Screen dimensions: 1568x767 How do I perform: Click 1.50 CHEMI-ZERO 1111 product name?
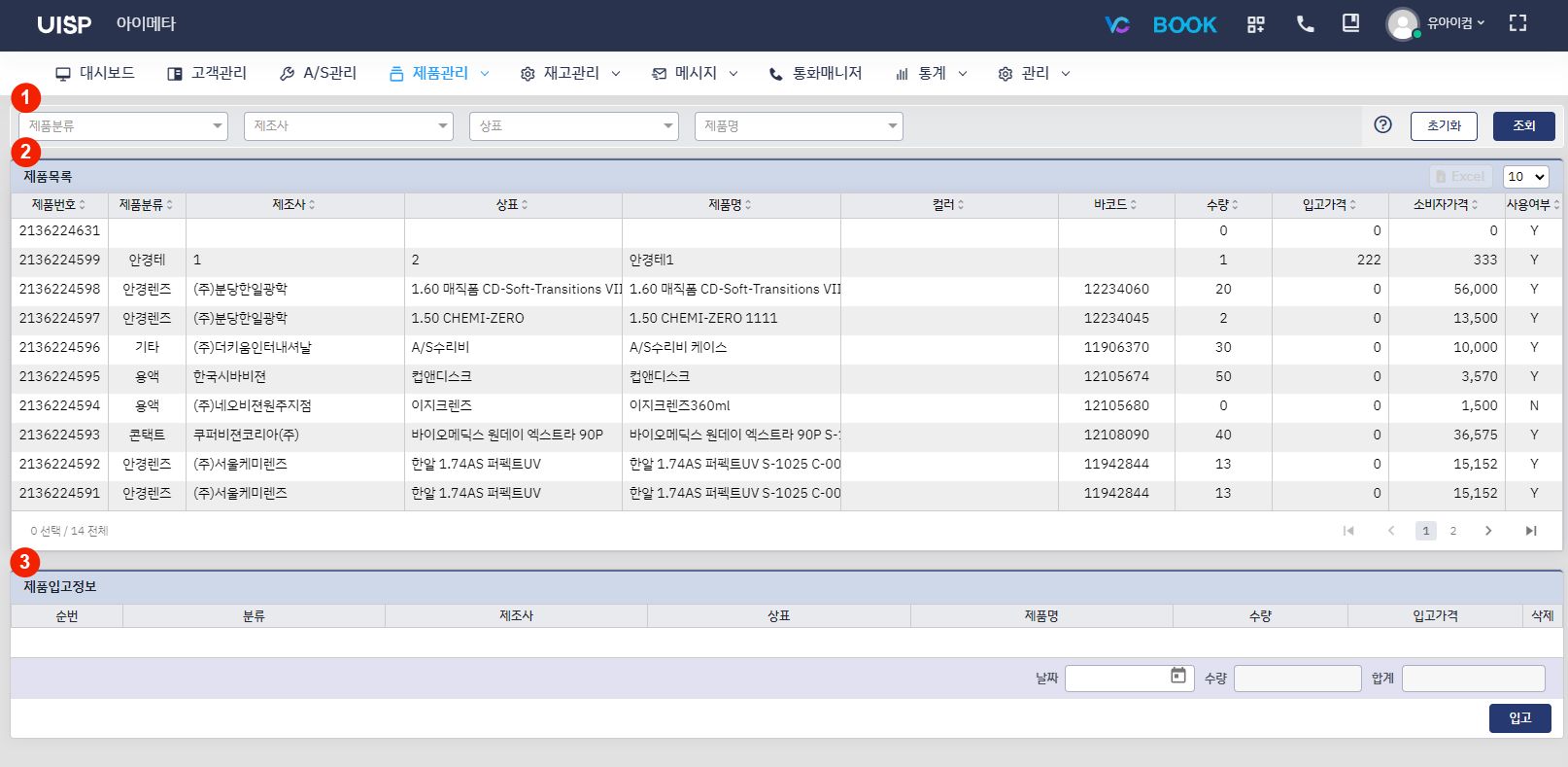(x=703, y=319)
